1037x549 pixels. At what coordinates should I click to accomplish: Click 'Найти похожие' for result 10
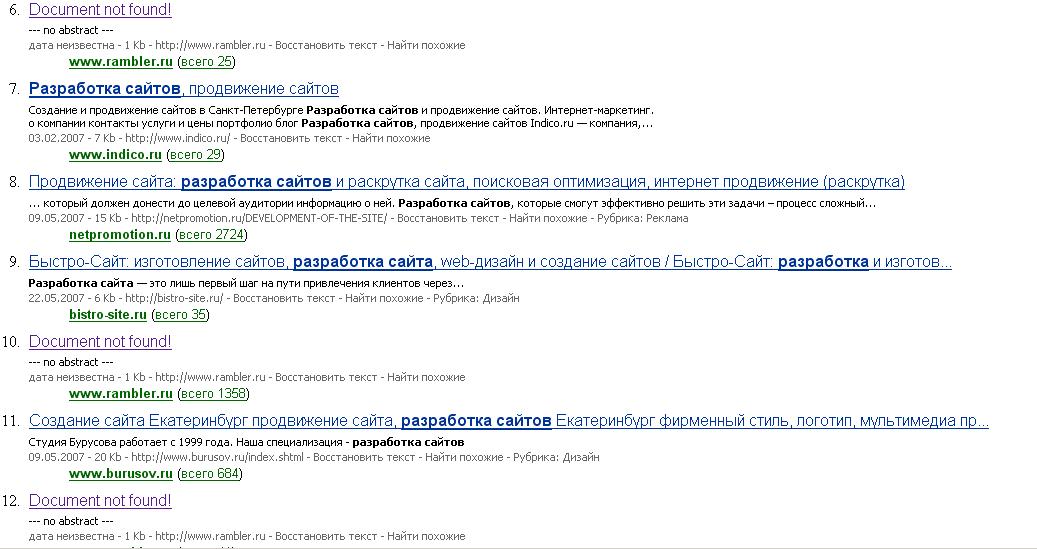(426, 377)
